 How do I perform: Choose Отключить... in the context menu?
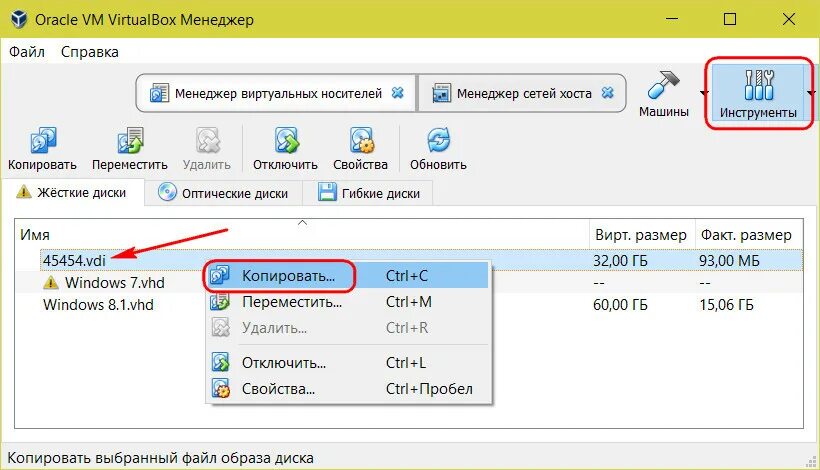348,362
